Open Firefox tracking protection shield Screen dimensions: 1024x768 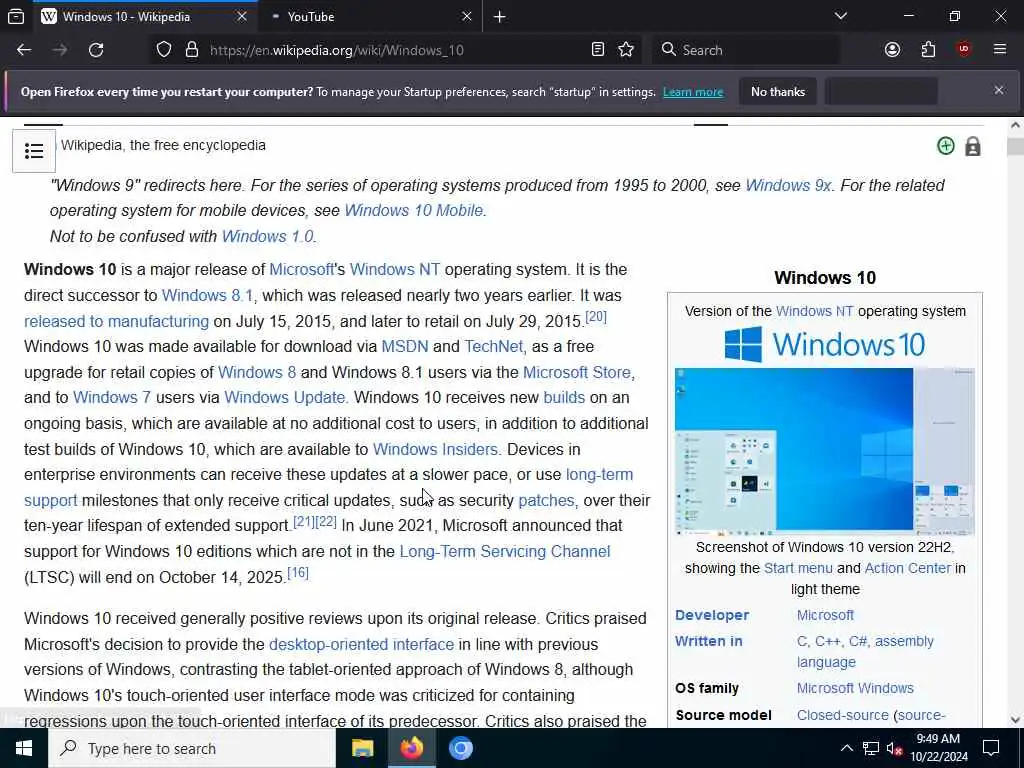click(164, 50)
